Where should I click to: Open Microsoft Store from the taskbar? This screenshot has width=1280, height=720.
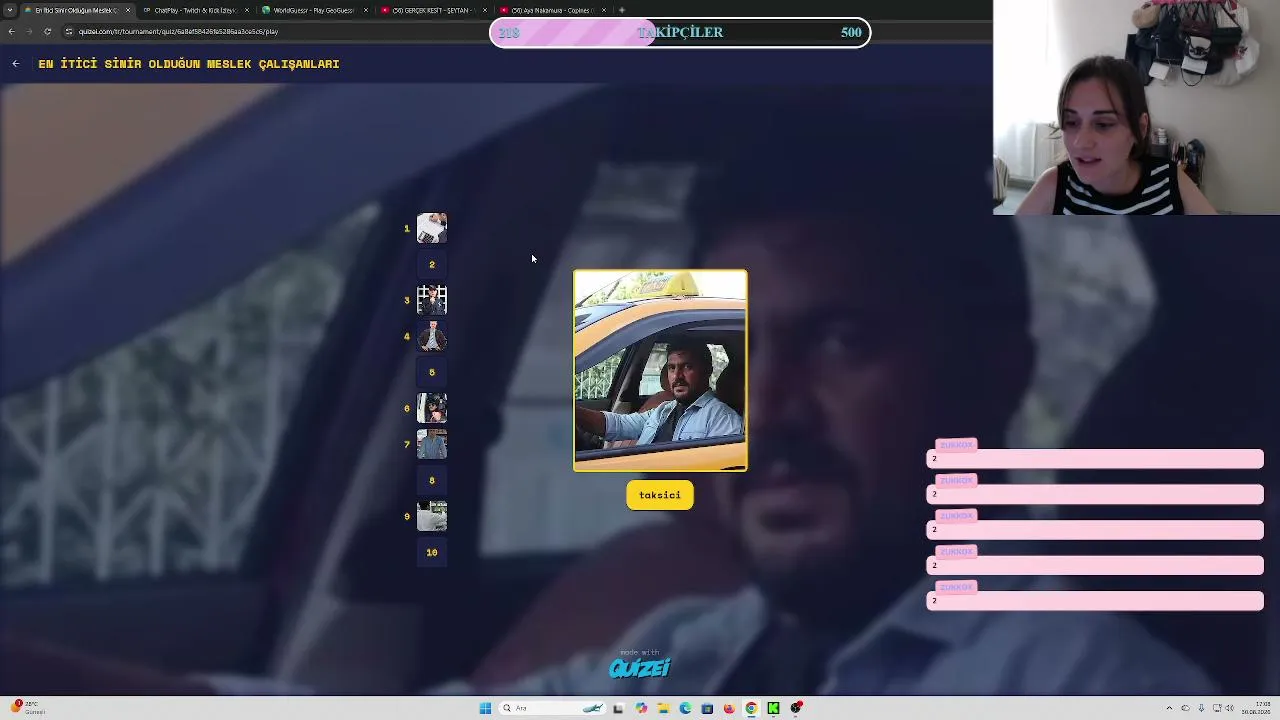coord(707,708)
